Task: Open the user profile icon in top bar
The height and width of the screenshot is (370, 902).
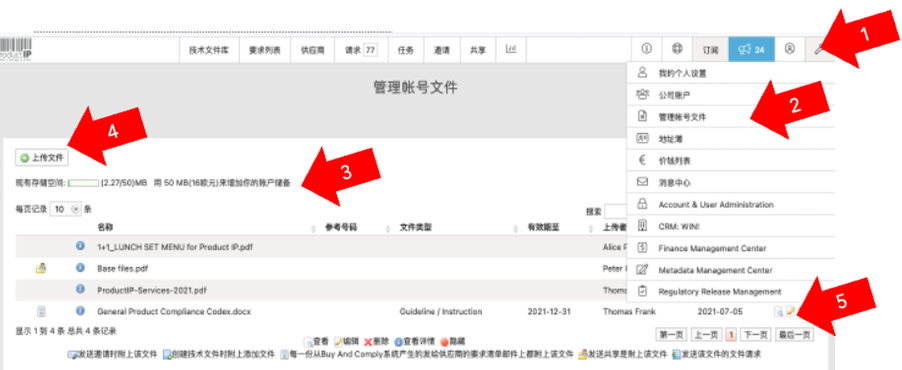Action: pos(790,49)
